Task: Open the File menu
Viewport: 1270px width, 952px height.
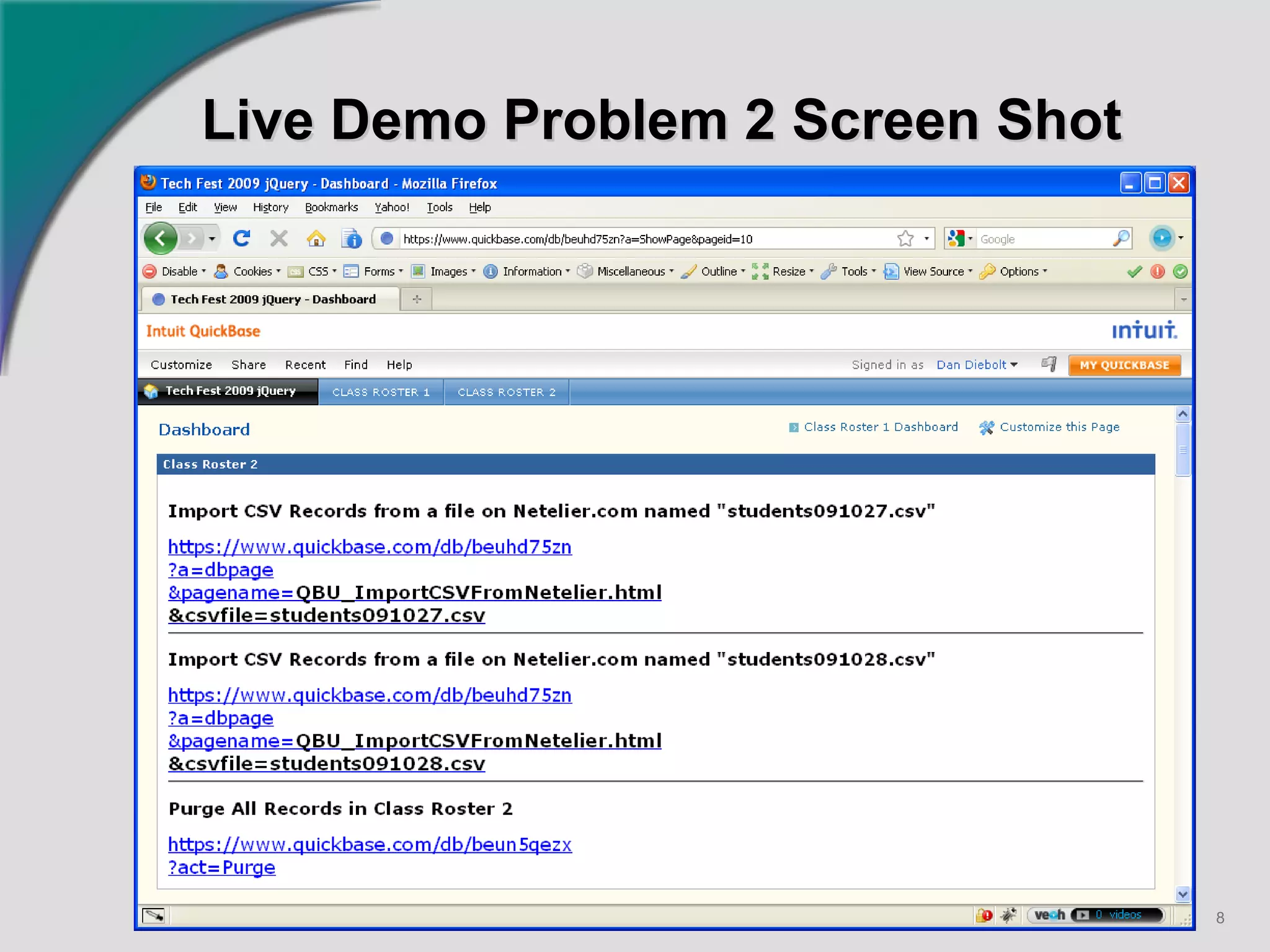Action: tap(153, 207)
